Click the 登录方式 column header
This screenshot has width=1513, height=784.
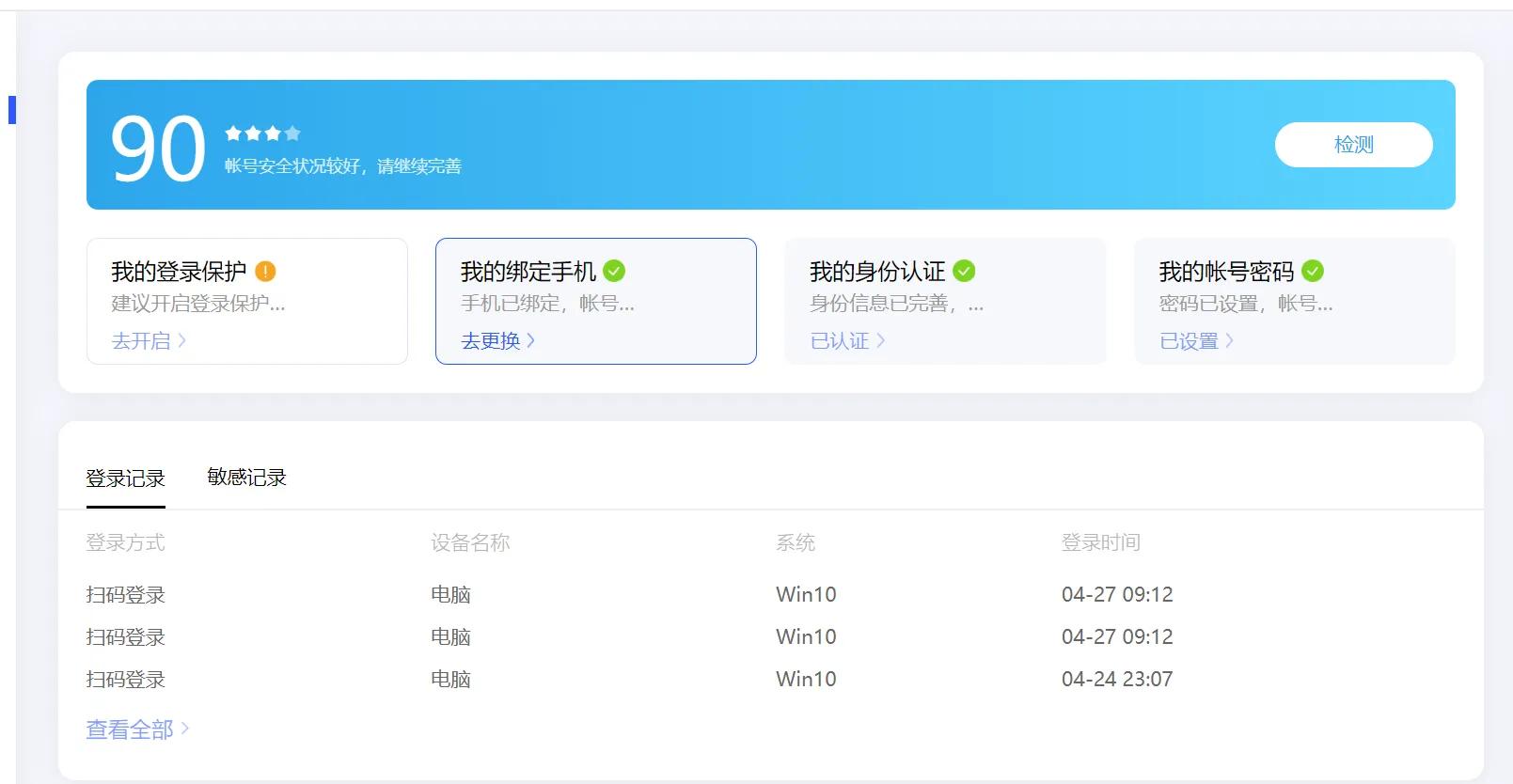coord(125,542)
